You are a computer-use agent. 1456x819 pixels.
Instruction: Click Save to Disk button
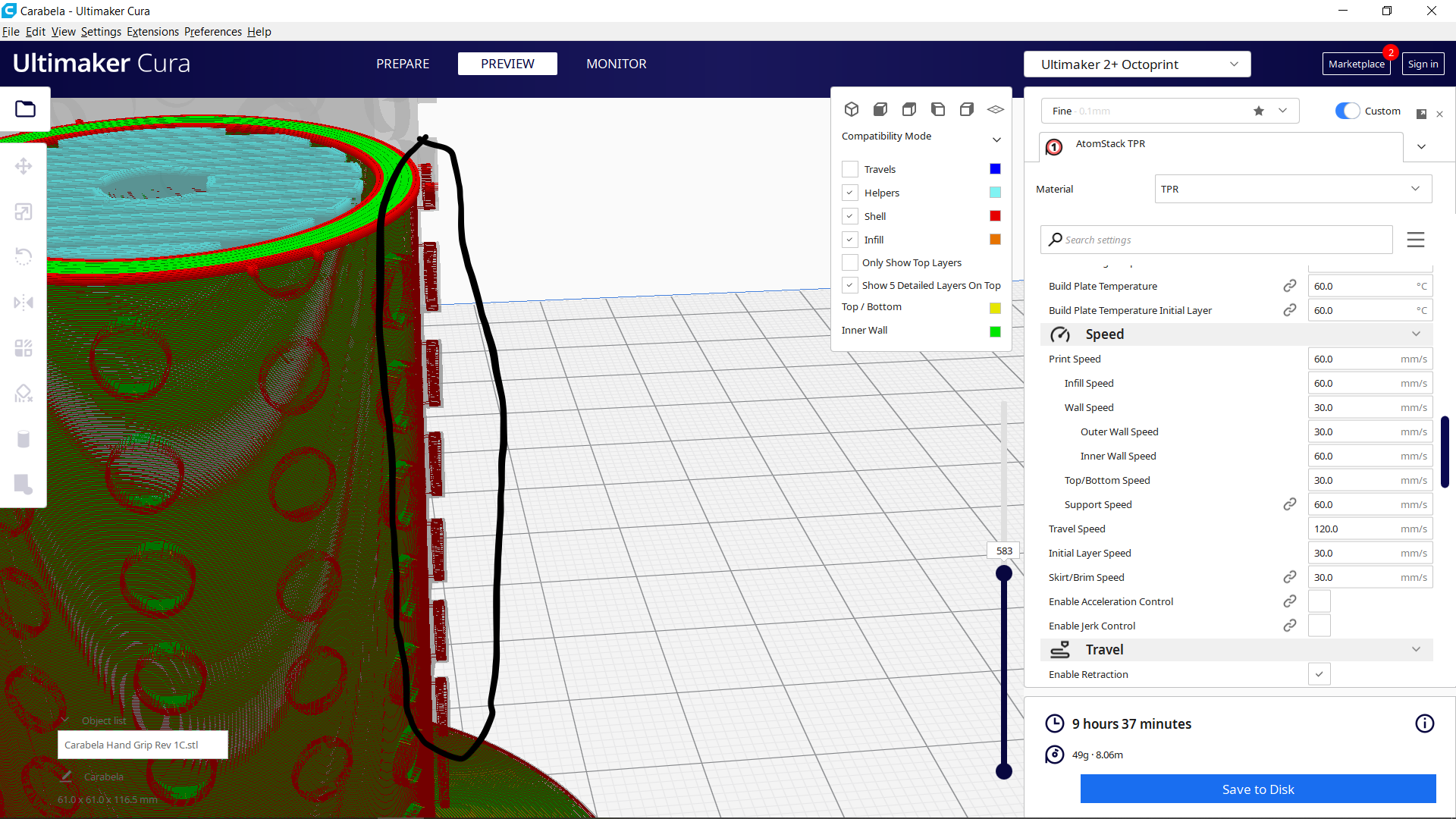[x=1258, y=789]
